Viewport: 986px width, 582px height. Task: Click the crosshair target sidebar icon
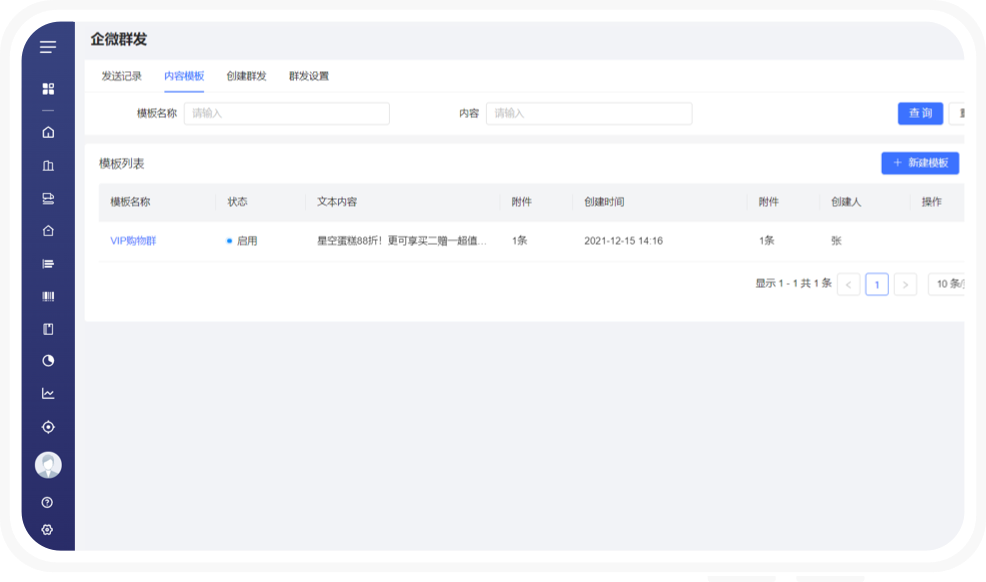coord(48,427)
